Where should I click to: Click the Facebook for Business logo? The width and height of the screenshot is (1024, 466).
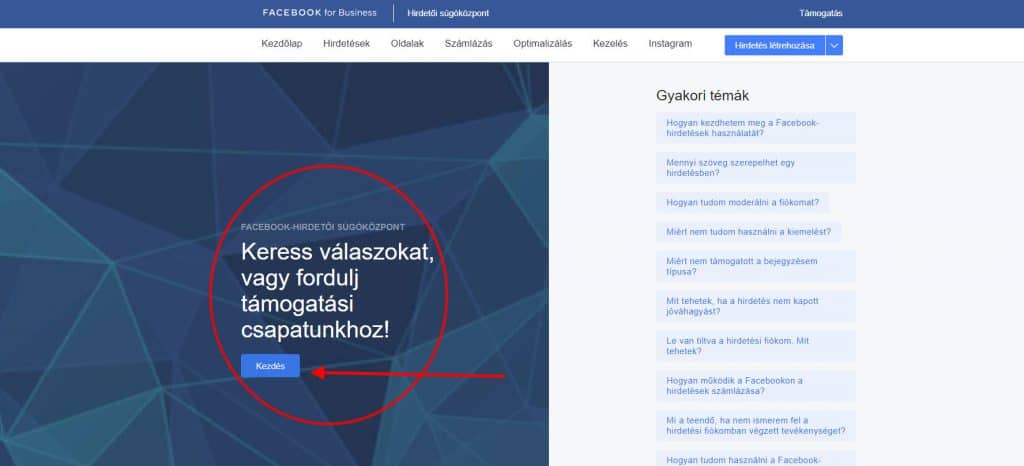point(319,13)
